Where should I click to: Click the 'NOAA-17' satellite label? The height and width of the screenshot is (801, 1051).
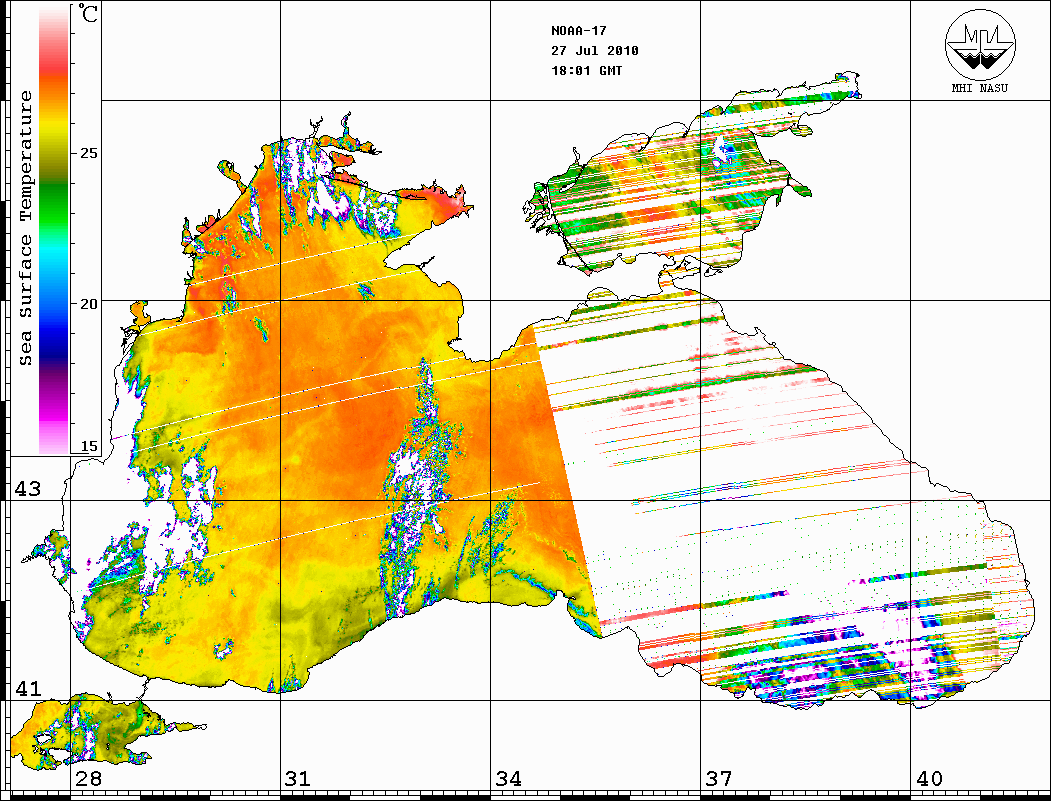click(579, 31)
